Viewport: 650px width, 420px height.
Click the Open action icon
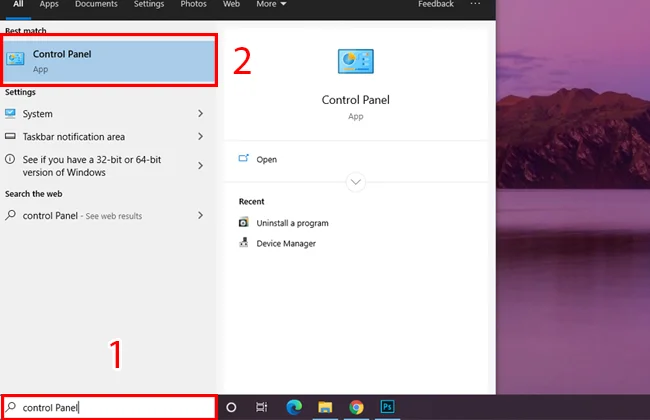click(x=243, y=158)
